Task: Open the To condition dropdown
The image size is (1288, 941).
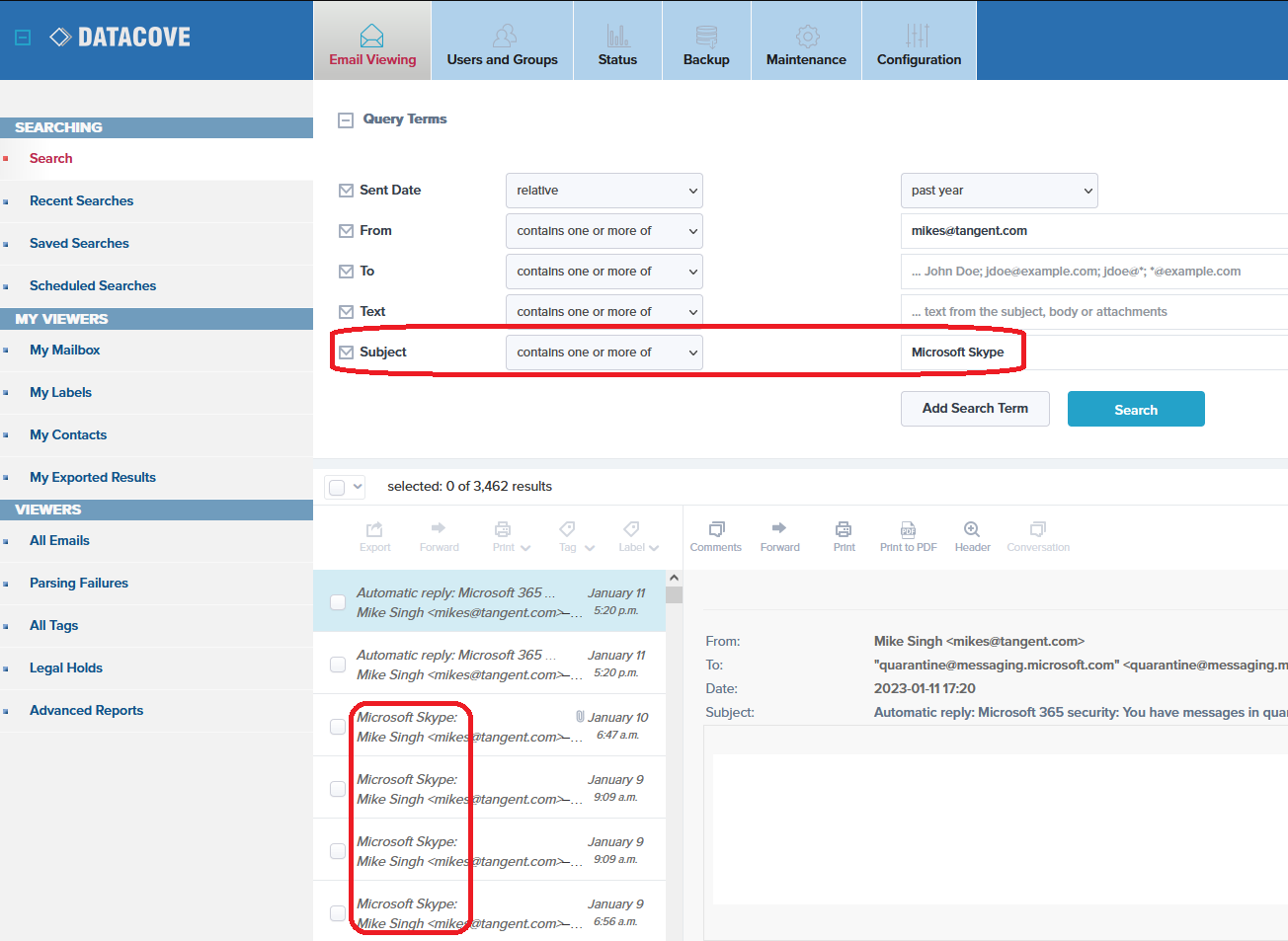Action: (x=604, y=272)
